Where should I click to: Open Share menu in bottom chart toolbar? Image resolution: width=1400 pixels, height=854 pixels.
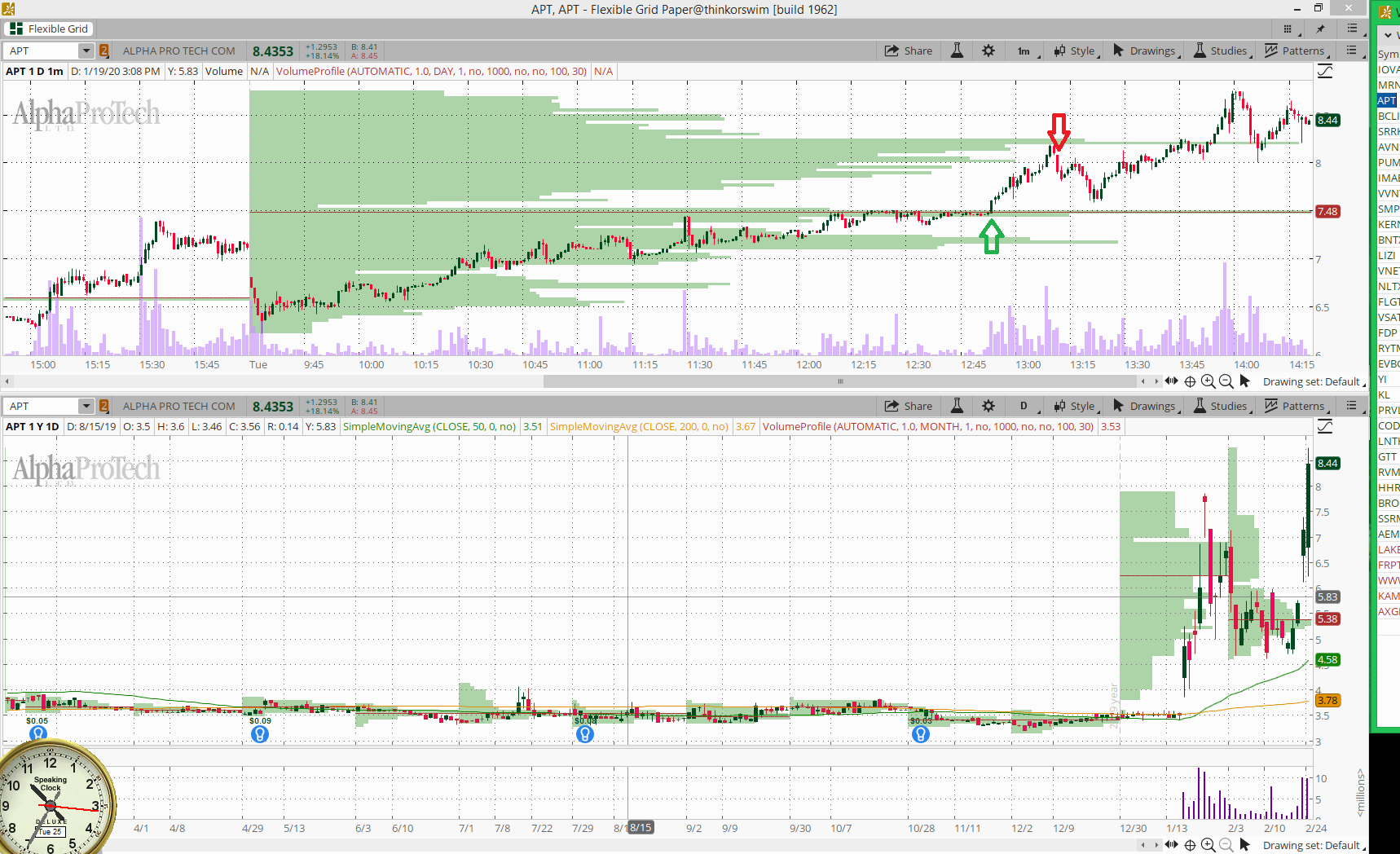point(909,406)
